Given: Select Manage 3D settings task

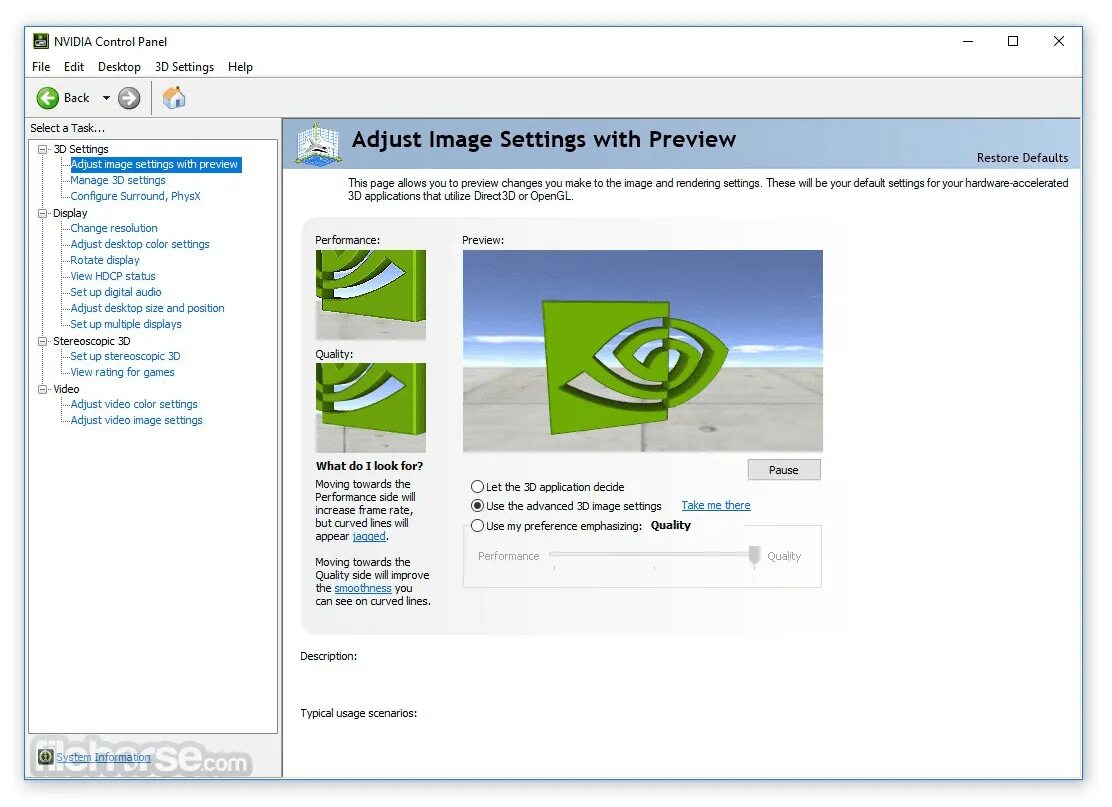Looking at the screenshot, I should [118, 180].
